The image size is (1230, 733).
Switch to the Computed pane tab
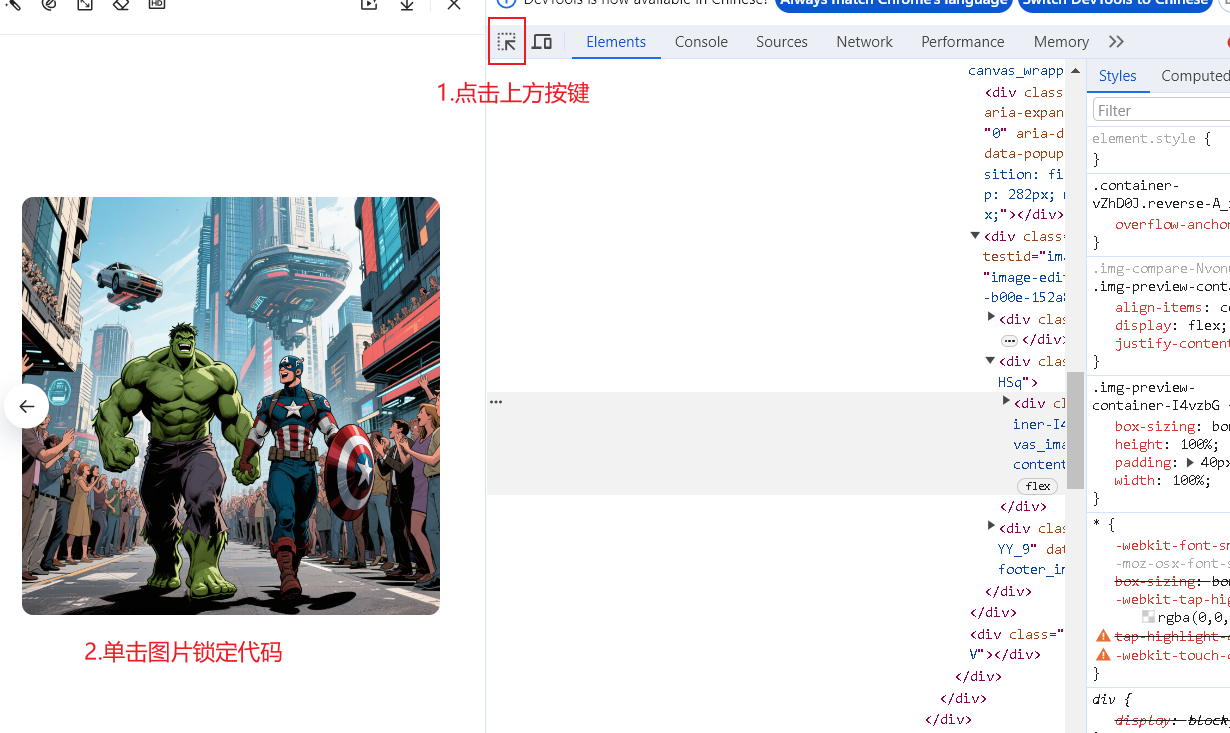(x=1195, y=76)
